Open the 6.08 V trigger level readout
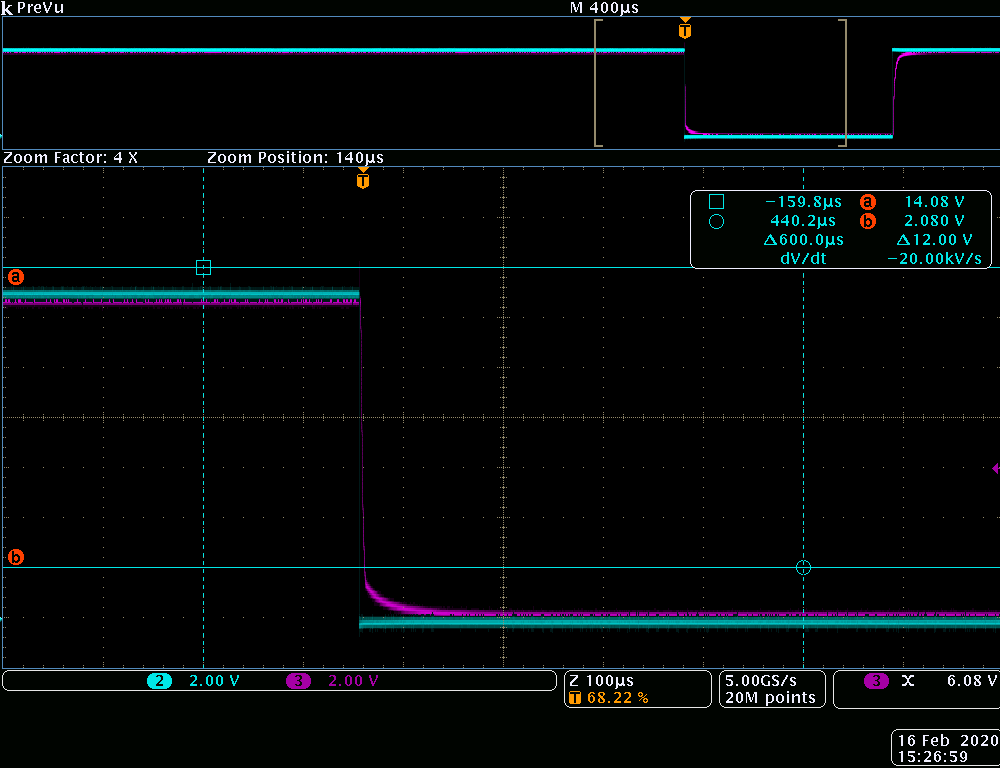 (971, 681)
